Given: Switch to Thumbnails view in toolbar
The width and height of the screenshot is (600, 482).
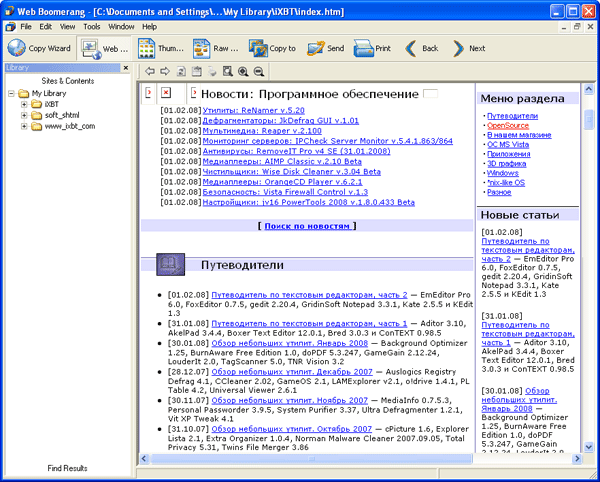Looking at the screenshot, I should click(159, 48).
